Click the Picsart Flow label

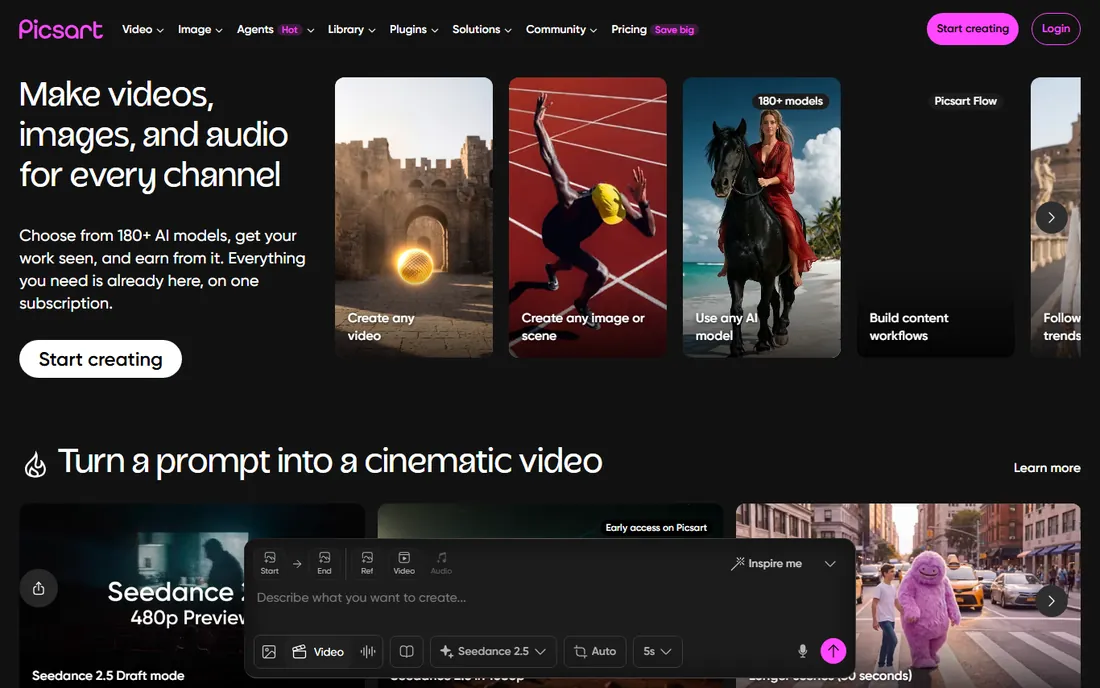pos(965,101)
